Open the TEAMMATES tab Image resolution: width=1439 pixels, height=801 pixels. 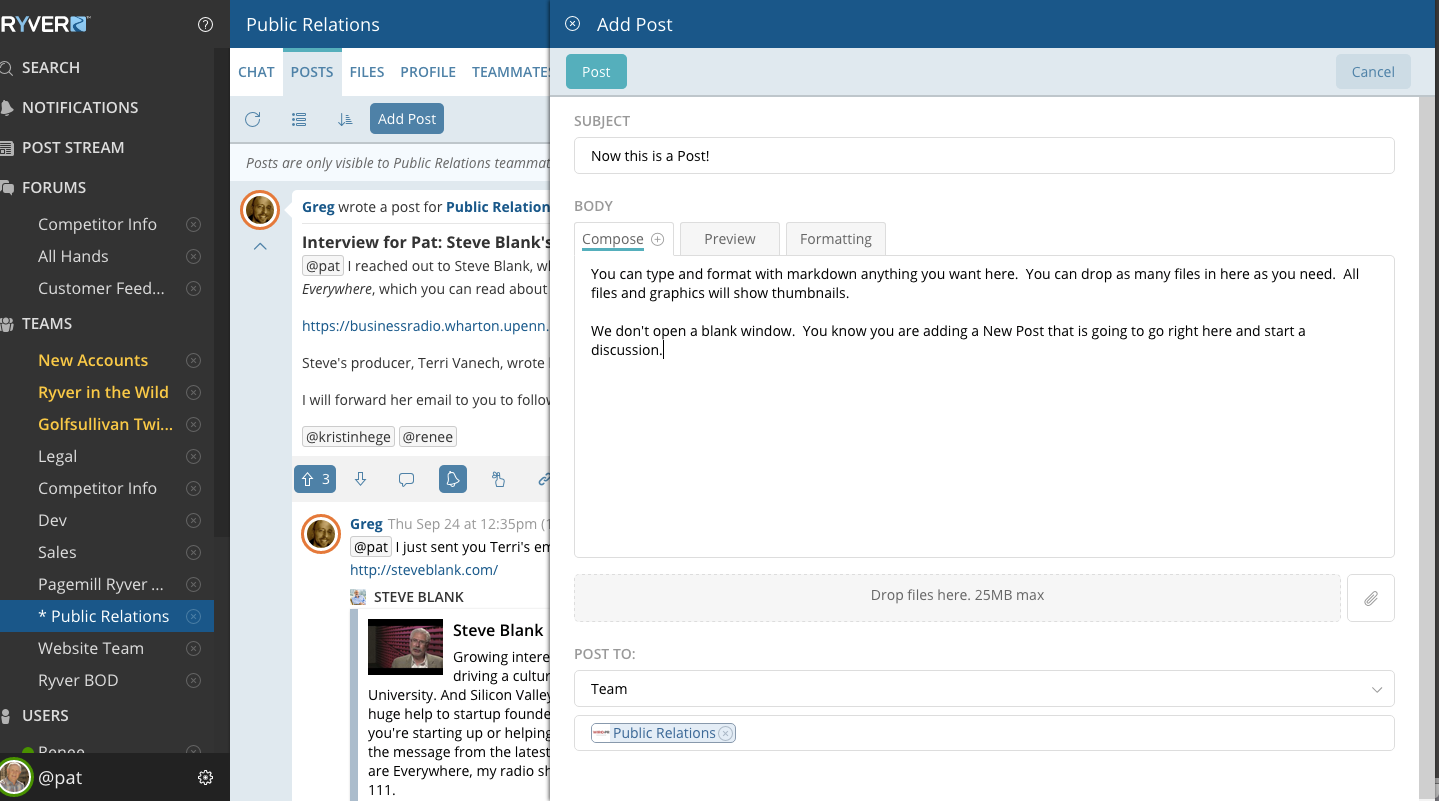(x=511, y=72)
